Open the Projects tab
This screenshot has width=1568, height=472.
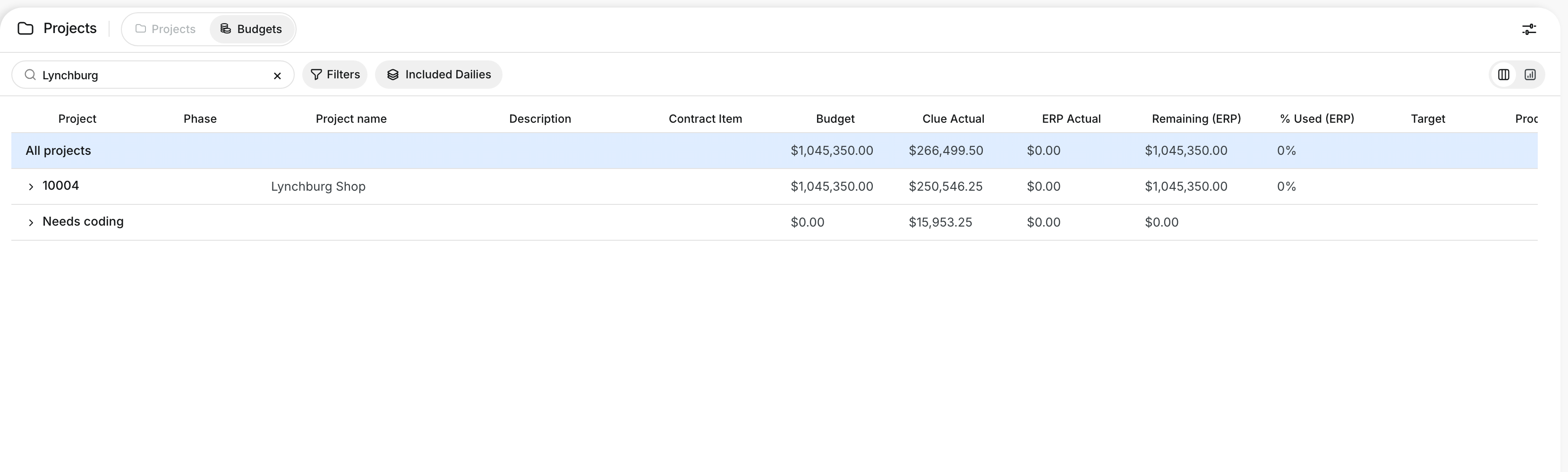[x=166, y=29]
